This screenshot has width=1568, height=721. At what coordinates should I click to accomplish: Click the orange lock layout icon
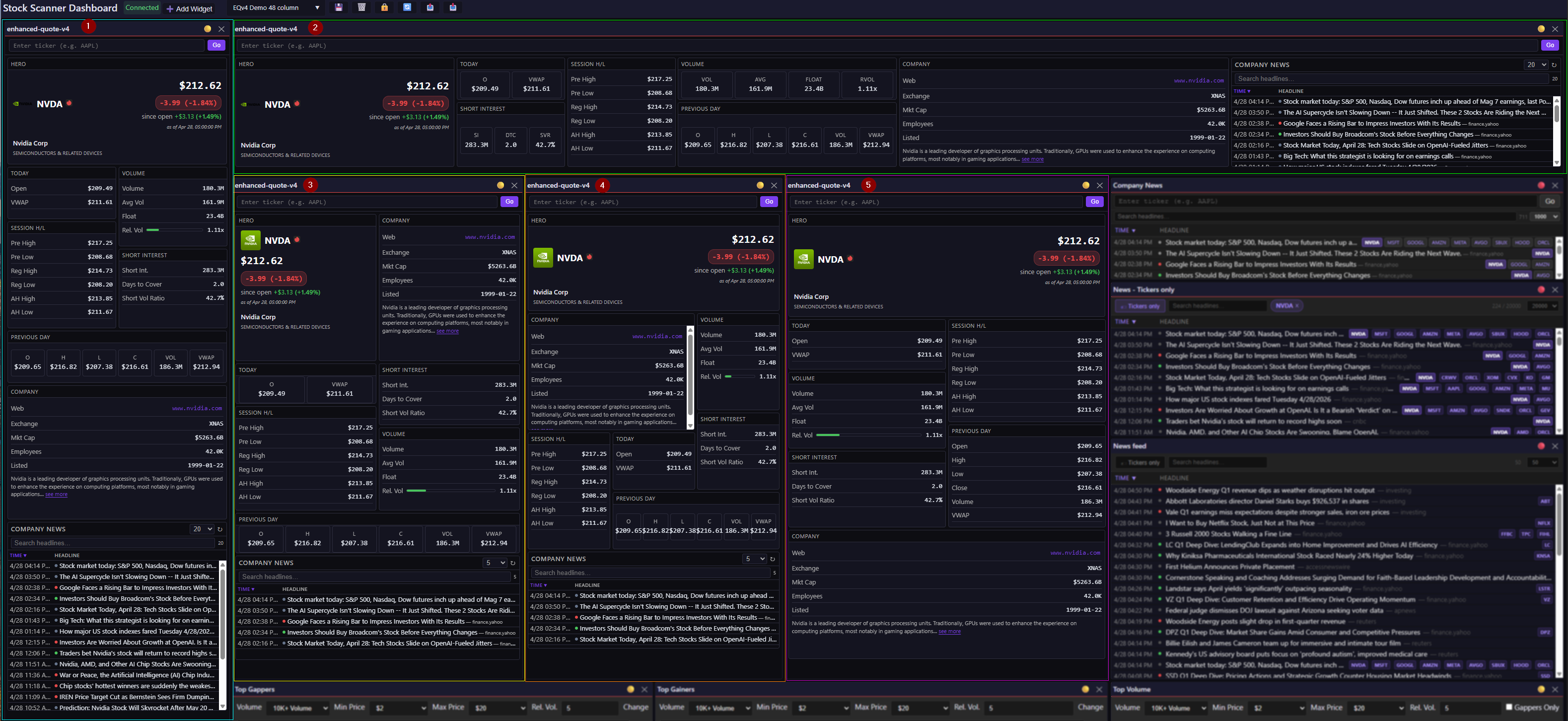point(384,7)
